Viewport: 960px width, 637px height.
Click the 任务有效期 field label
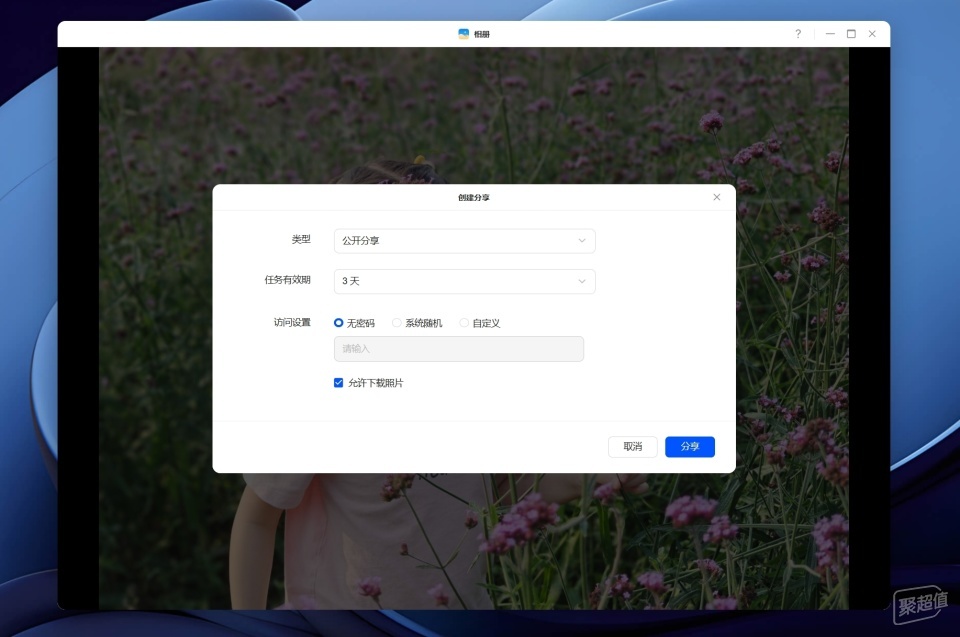point(288,280)
